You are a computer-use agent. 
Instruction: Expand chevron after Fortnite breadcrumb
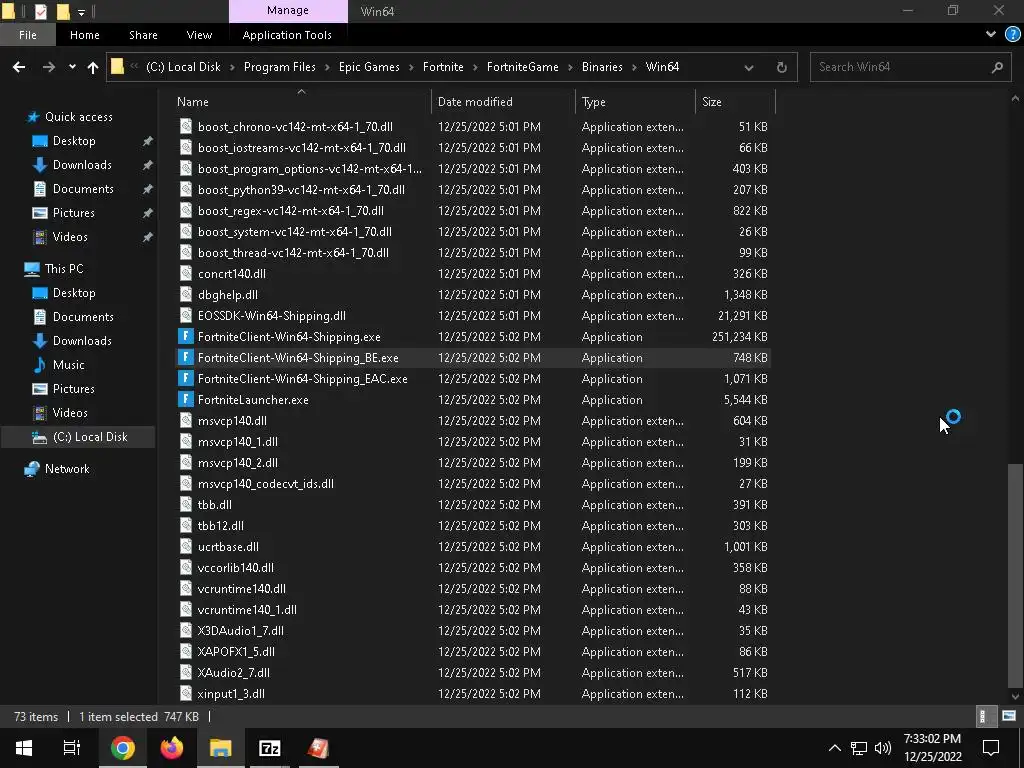[475, 67]
